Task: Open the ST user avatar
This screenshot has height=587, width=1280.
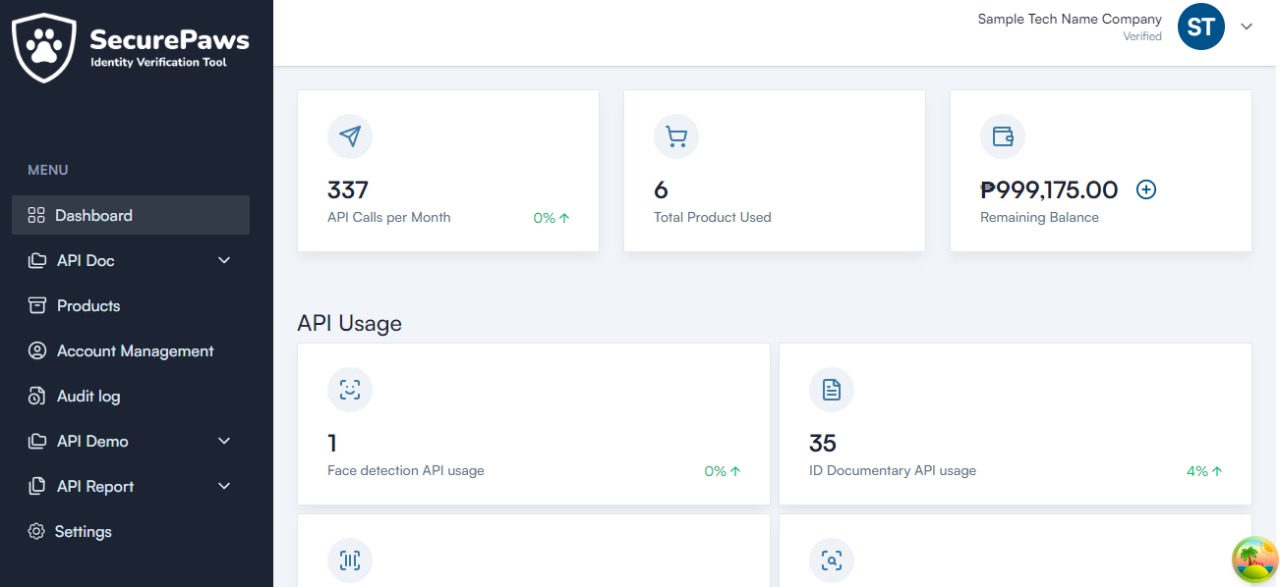Action: coord(1201,27)
